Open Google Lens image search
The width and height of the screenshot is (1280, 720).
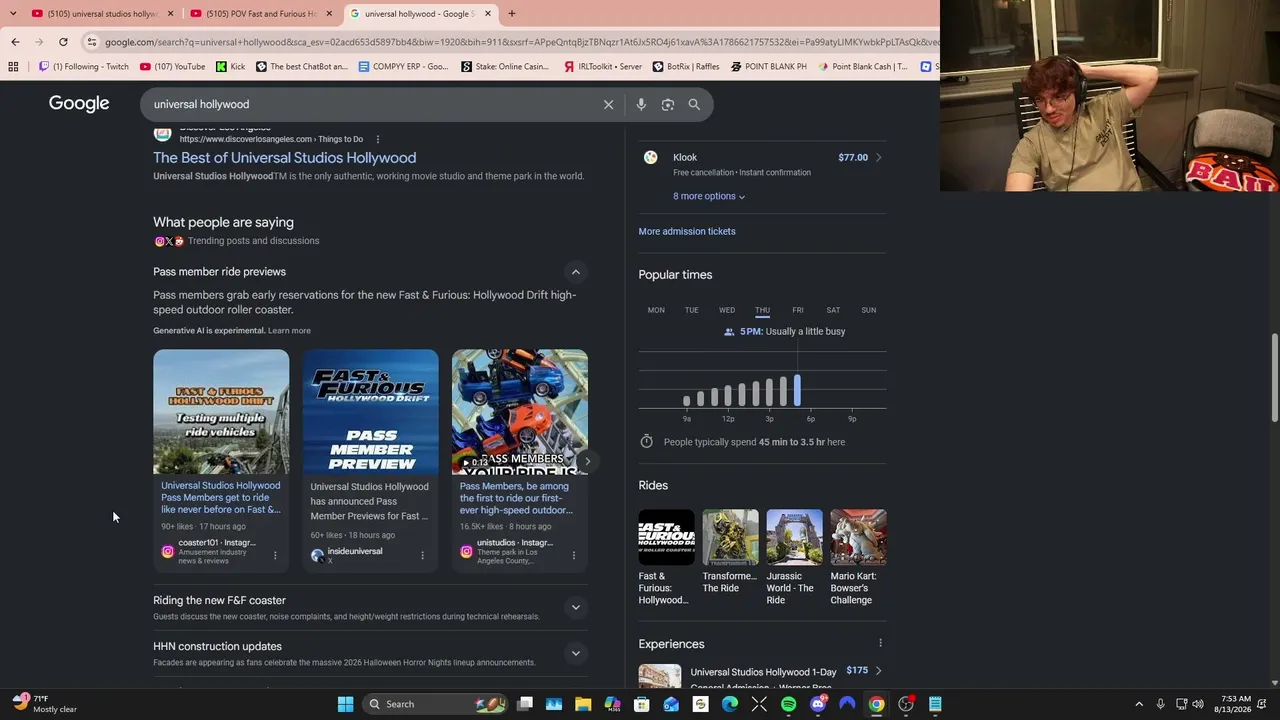[668, 104]
